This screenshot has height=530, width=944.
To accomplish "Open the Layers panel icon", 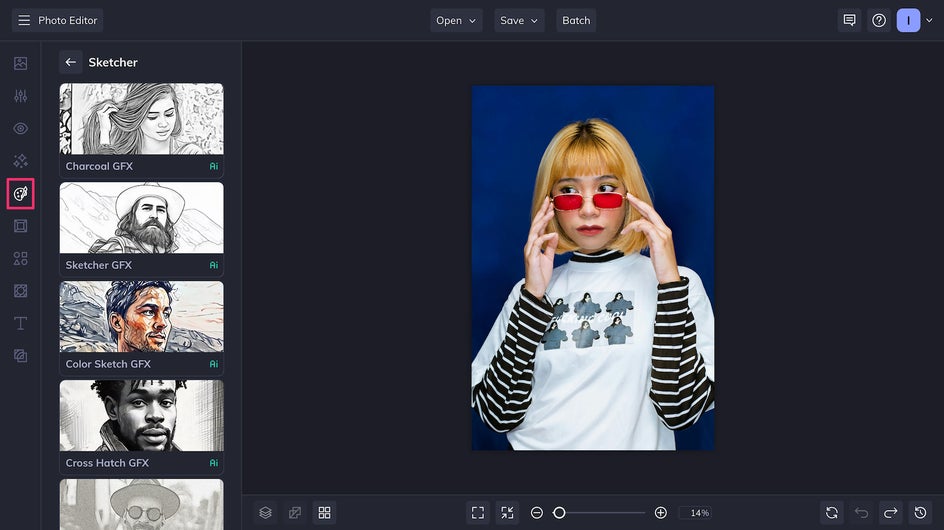I will click(266, 513).
